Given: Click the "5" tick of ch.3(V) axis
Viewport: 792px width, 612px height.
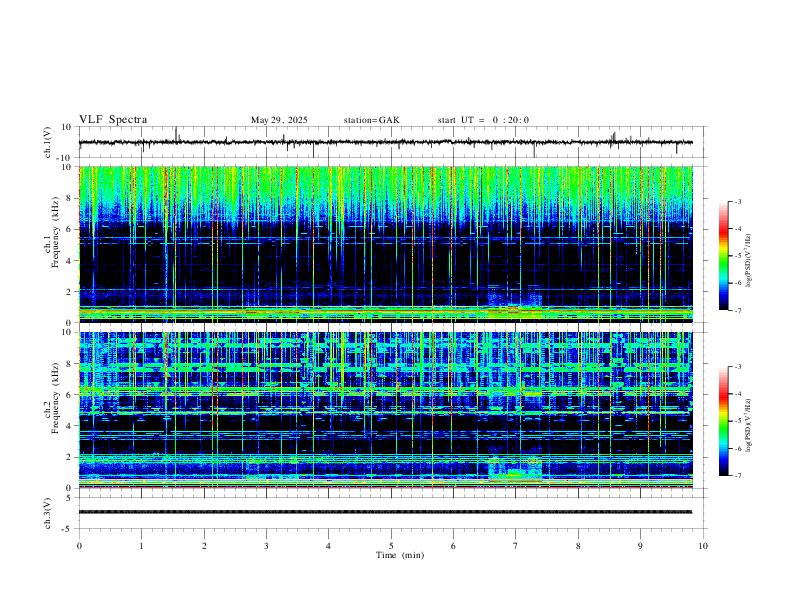Looking at the screenshot, I should point(69,497).
